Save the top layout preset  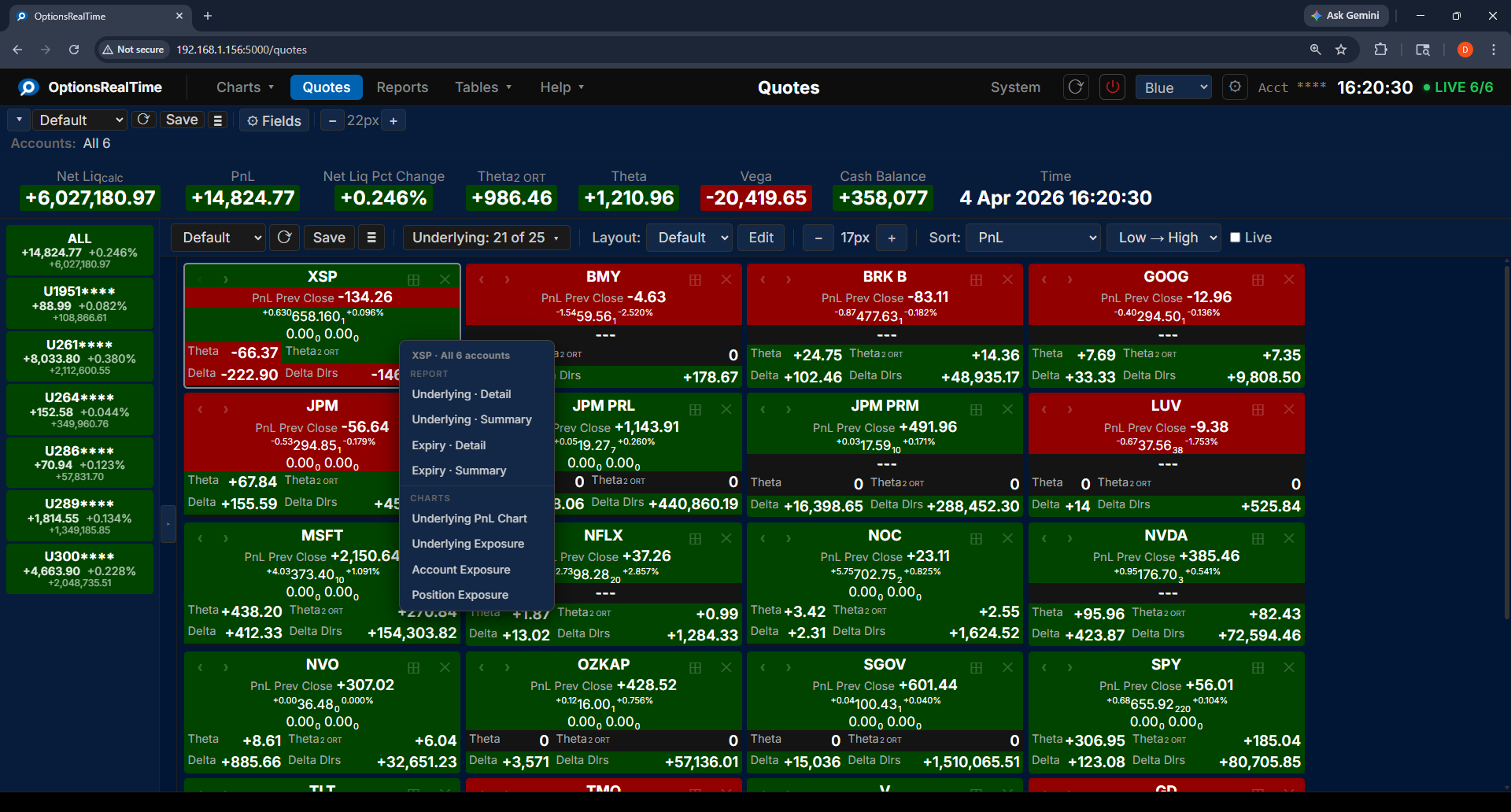point(182,120)
